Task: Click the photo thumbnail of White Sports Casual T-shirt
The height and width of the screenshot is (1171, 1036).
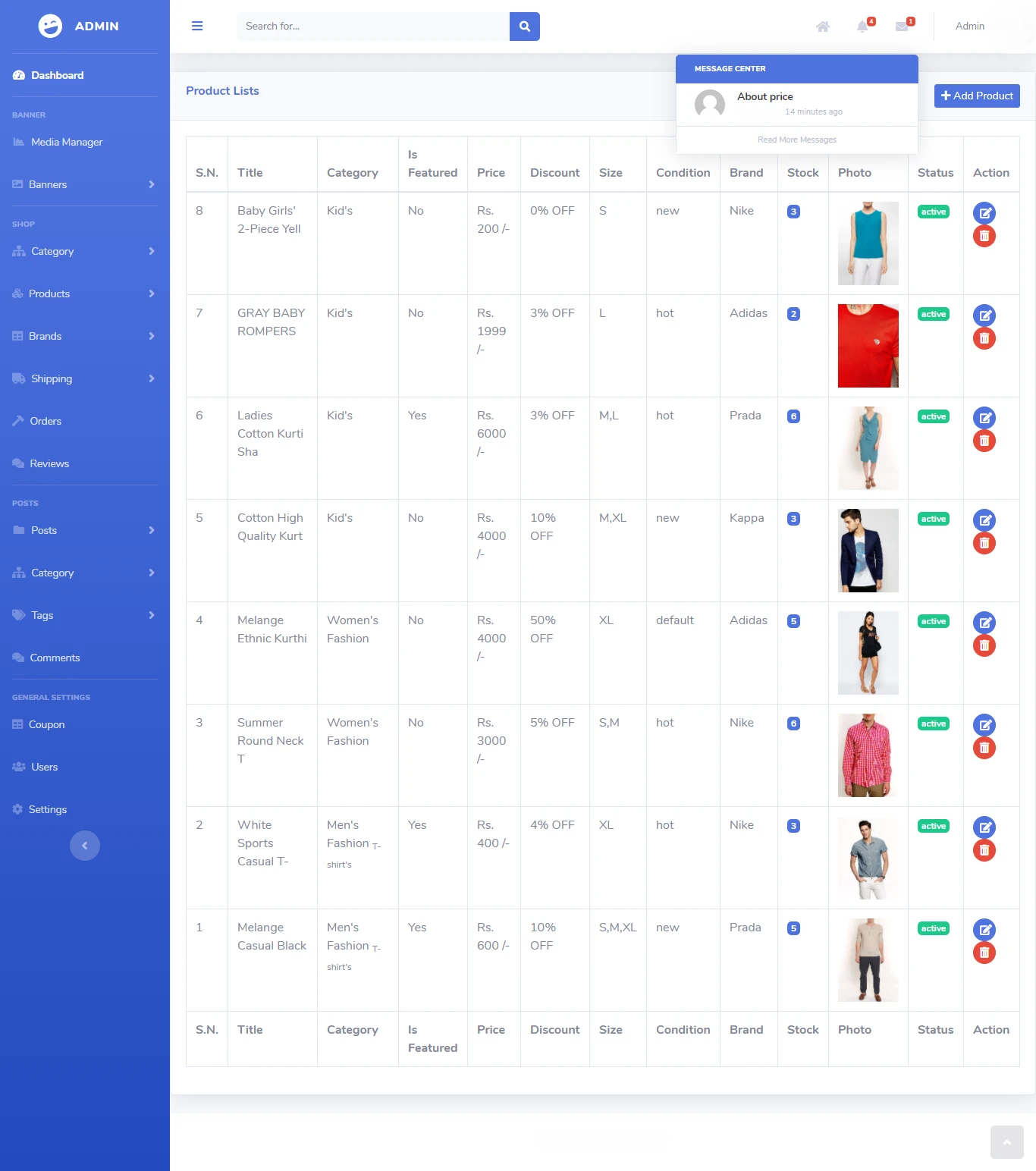Action: (868, 858)
